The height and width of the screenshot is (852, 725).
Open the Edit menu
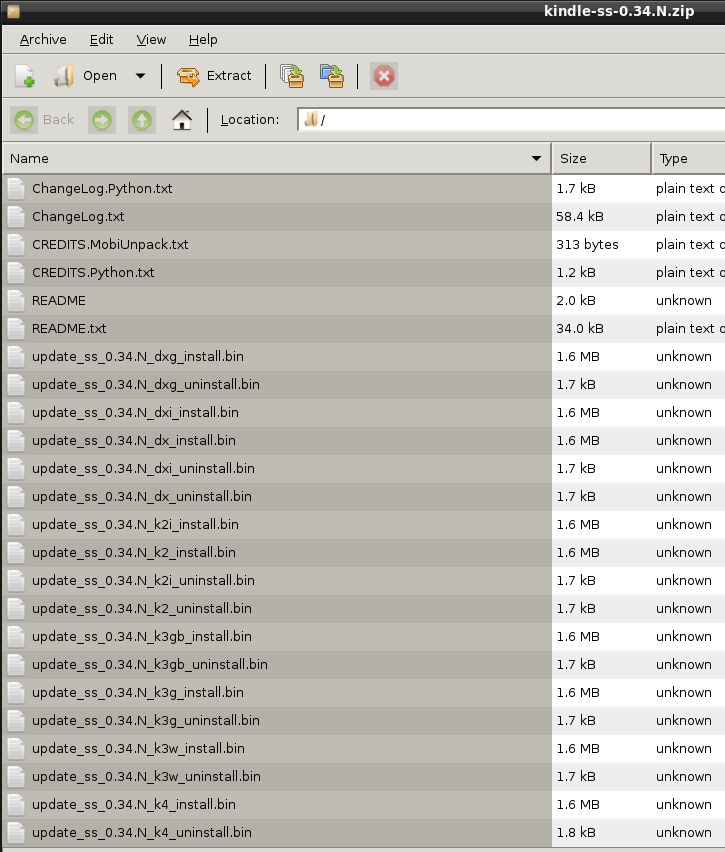point(101,40)
